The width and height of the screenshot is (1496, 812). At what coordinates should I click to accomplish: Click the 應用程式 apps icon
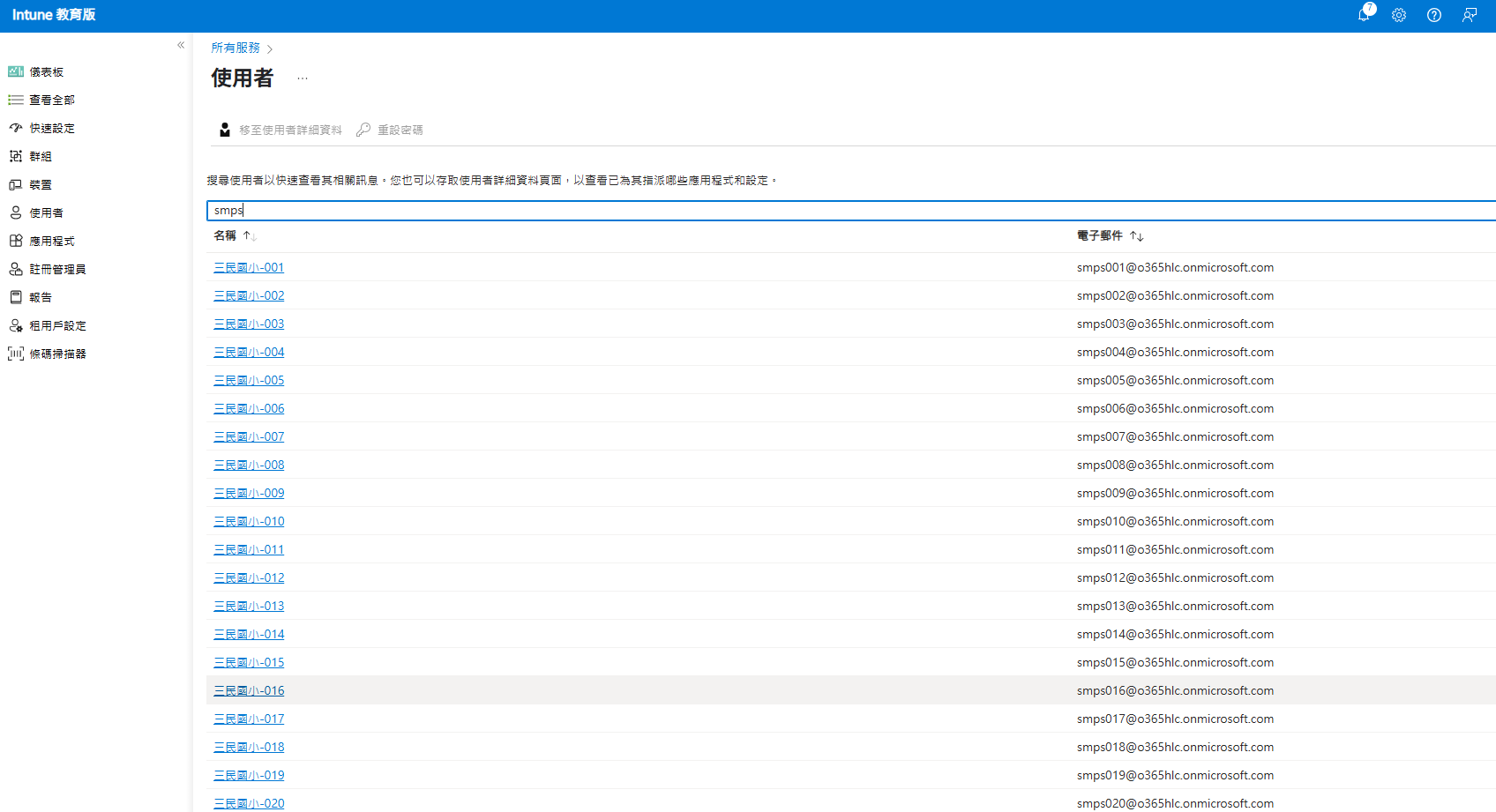[16, 241]
